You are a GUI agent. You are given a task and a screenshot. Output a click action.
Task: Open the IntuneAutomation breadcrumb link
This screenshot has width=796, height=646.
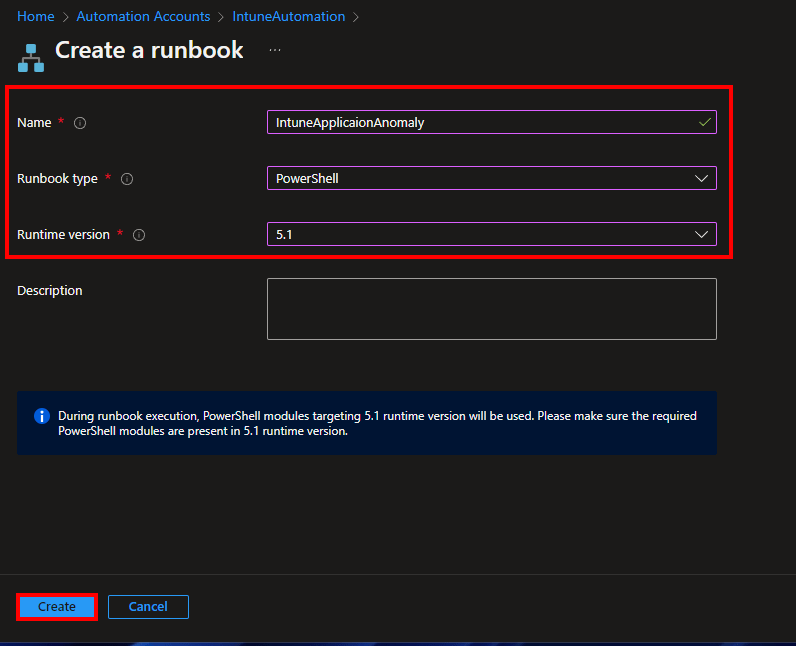290,16
